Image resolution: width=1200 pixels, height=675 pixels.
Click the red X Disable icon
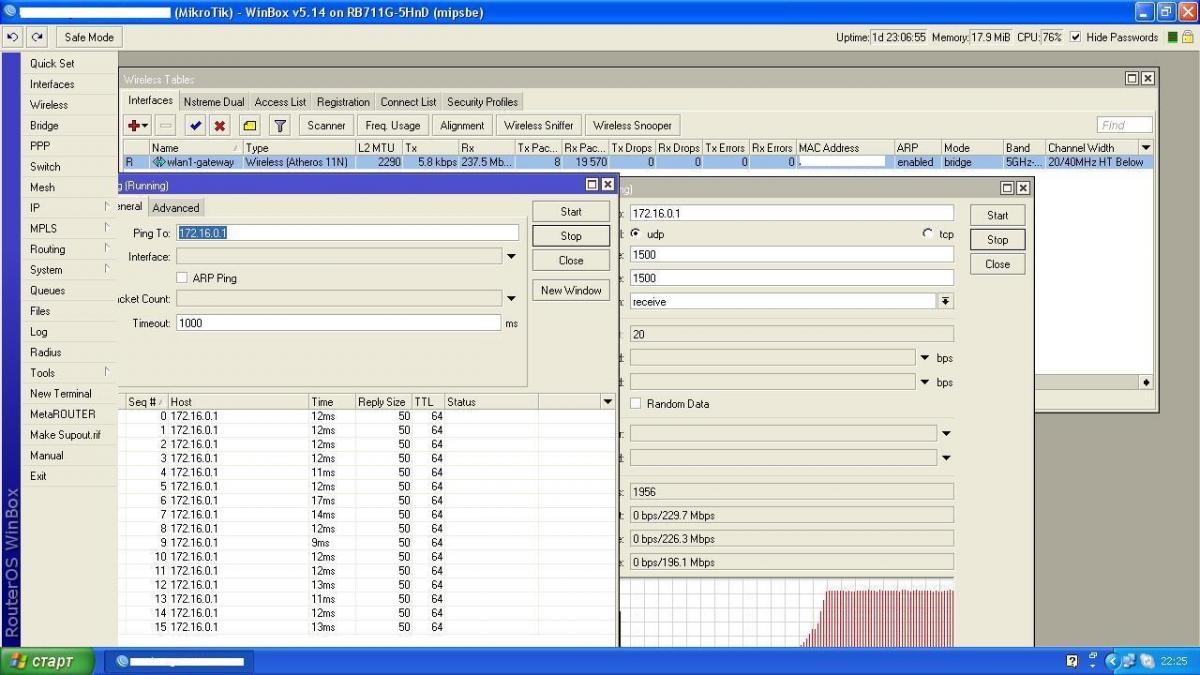click(219, 126)
